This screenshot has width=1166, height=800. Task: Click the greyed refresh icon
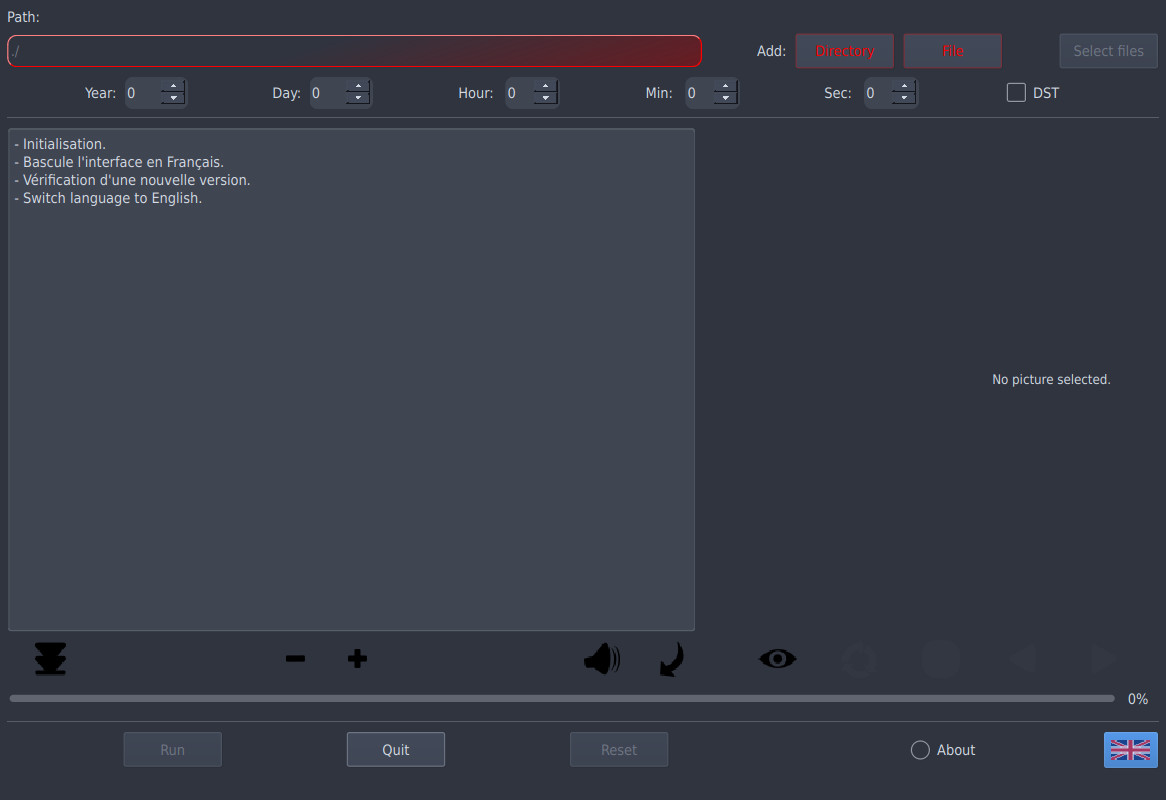(859, 659)
